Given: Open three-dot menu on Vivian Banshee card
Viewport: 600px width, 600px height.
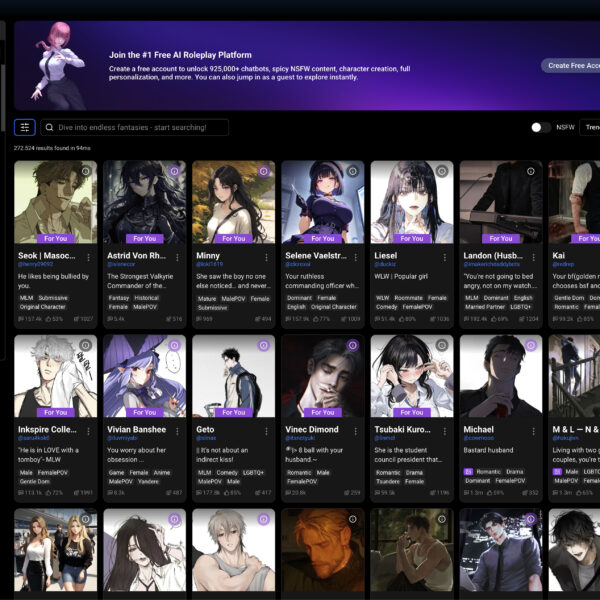Looking at the screenshot, I should coord(177,432).
